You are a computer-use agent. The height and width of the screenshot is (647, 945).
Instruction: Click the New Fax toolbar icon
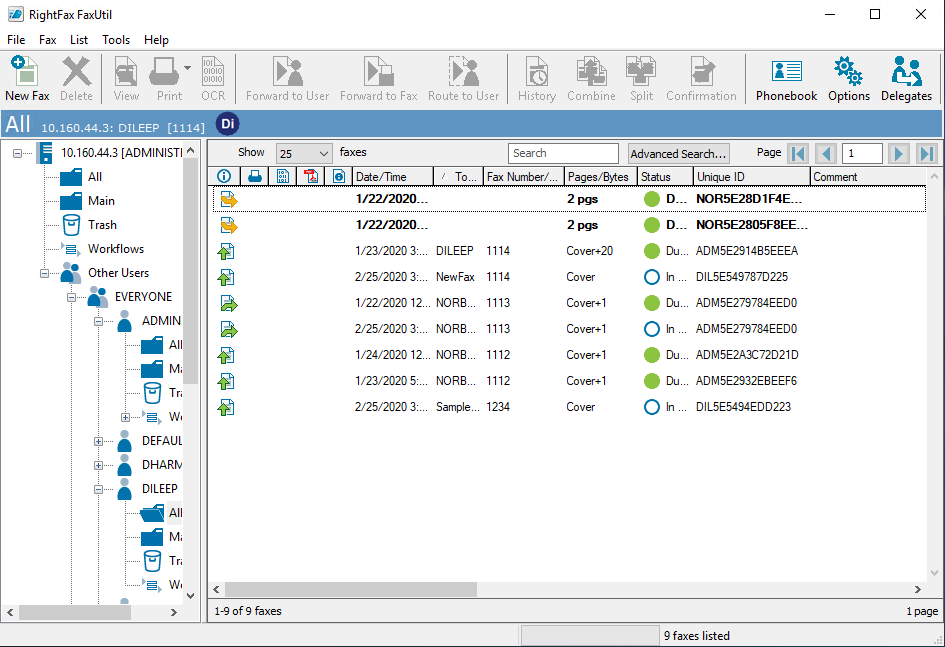pyautogui.click(x=26, y=78)
